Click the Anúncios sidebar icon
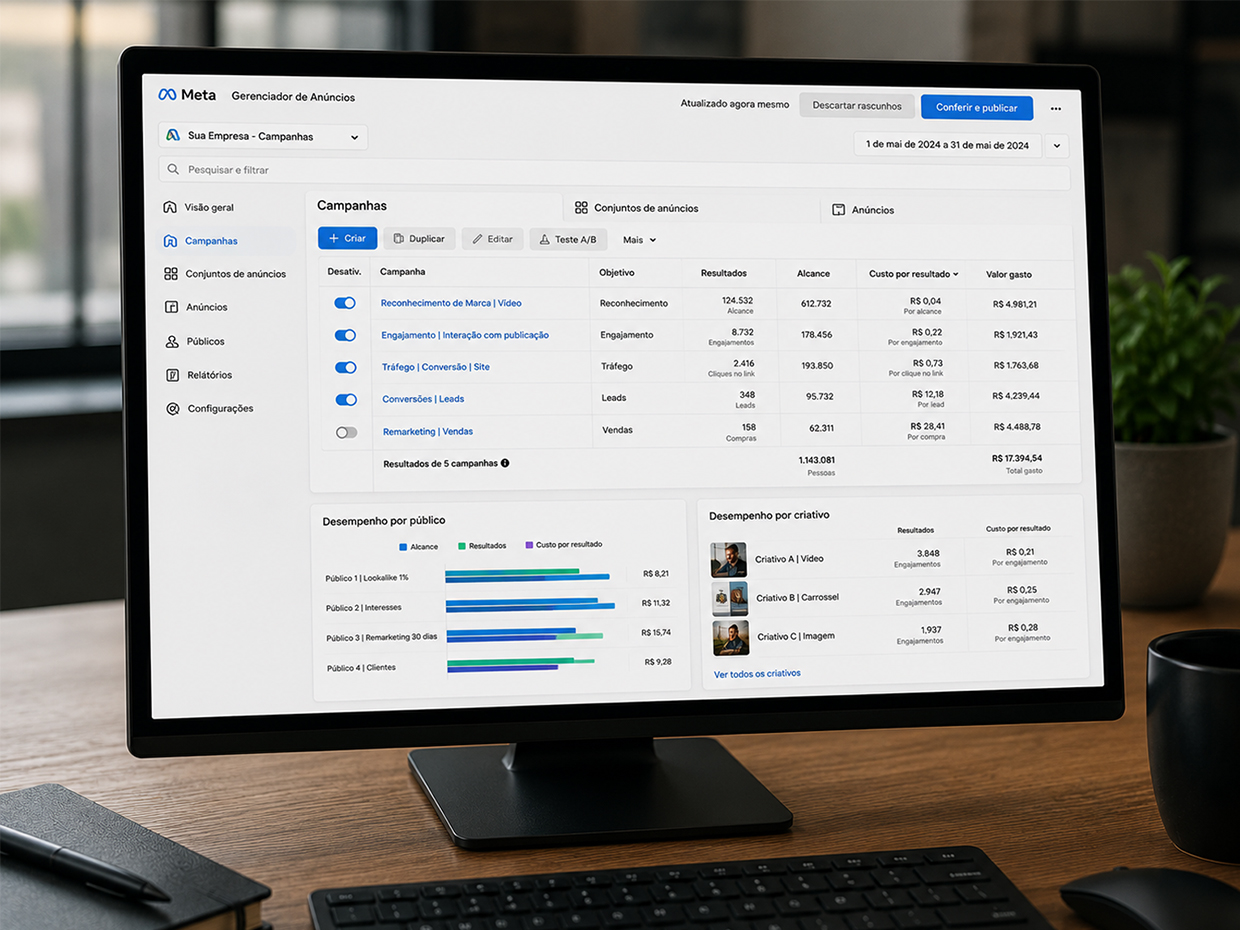This screenshot has height=930, width=1240. (171, 307)
